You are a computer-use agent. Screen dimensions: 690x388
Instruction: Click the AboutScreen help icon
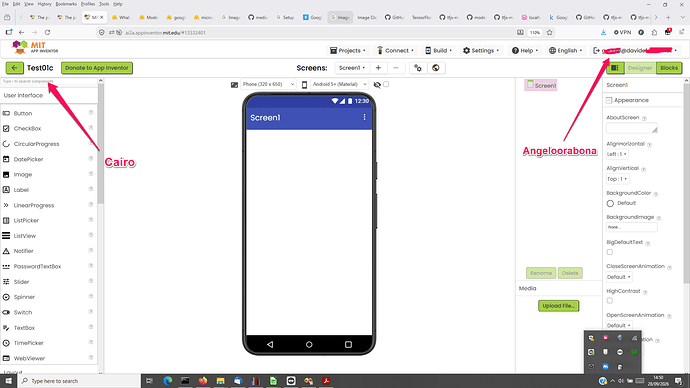(x=644, y=118)
